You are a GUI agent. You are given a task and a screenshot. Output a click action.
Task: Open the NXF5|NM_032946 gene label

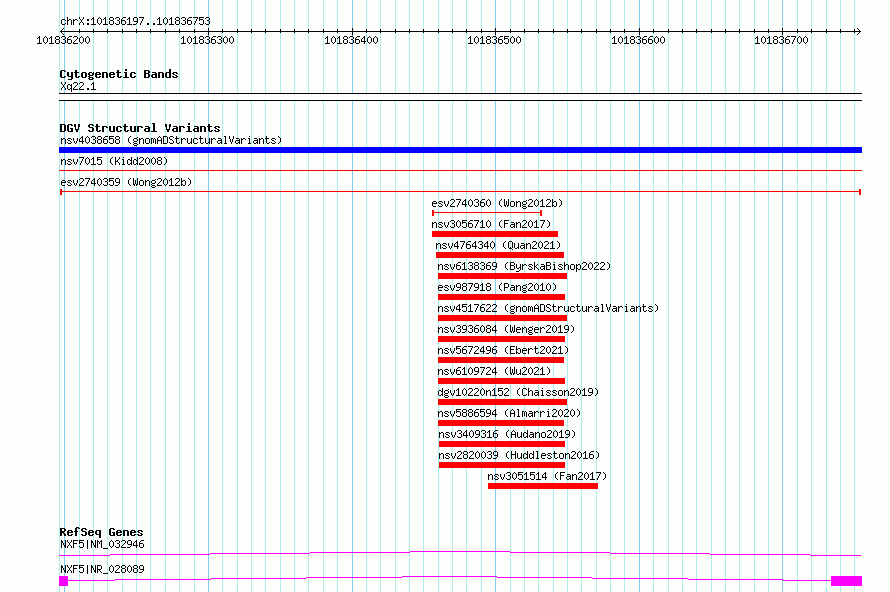pyautogui.click(x=102, y=544)
